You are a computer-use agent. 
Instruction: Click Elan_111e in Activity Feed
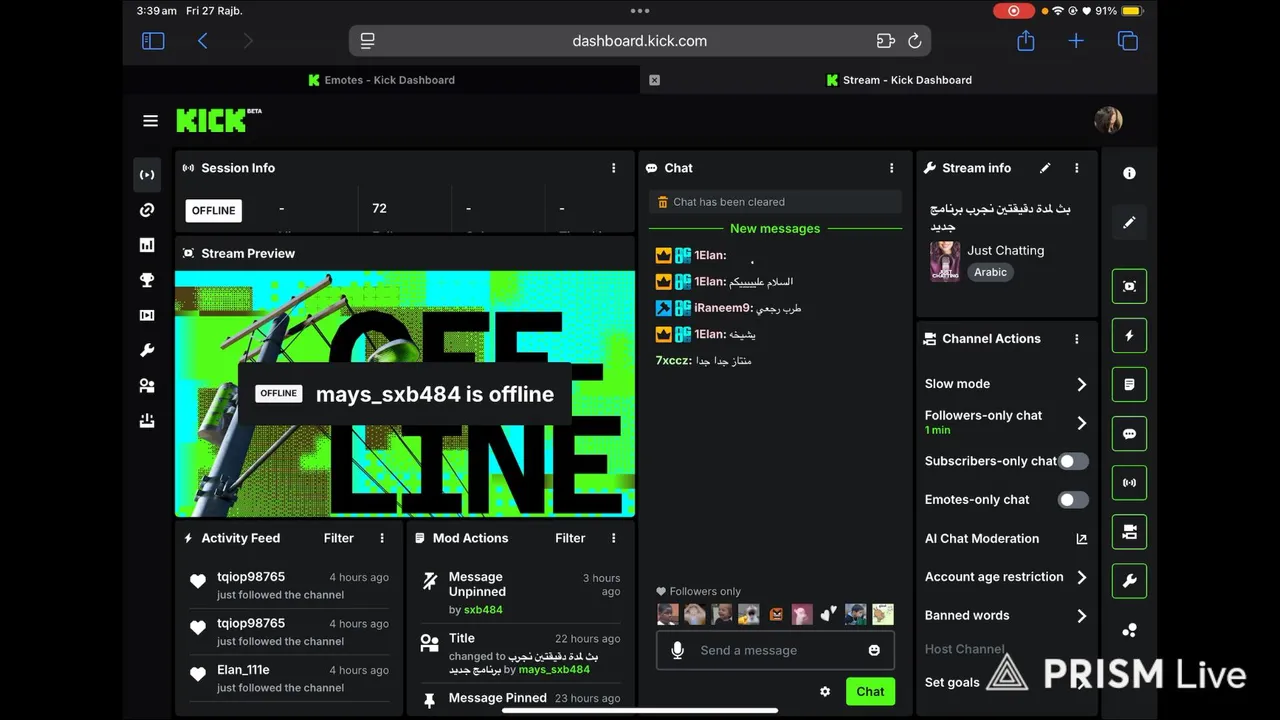243,670
